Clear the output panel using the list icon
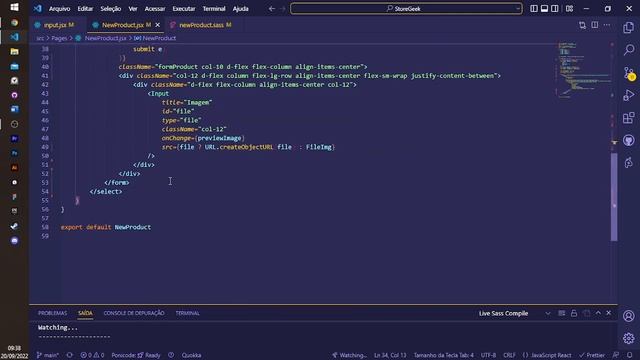Viewport: 640px width, 360px height. tap(562, 313)
